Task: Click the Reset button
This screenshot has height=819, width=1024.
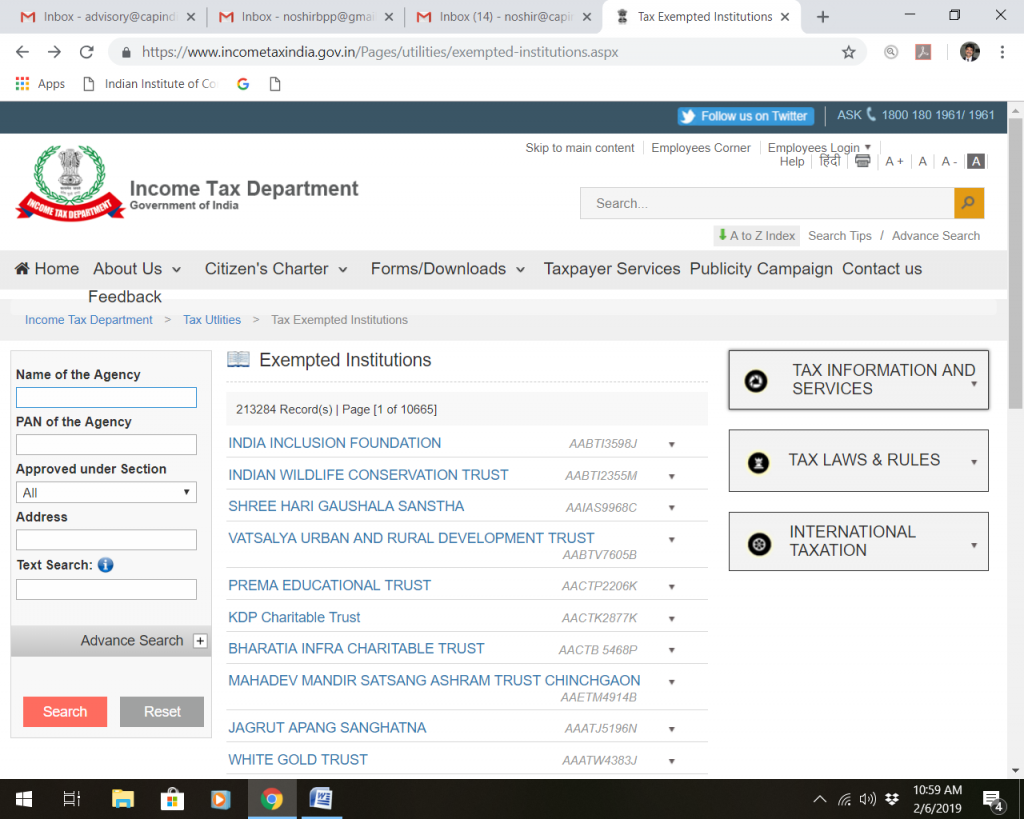Action: [161, 711]
